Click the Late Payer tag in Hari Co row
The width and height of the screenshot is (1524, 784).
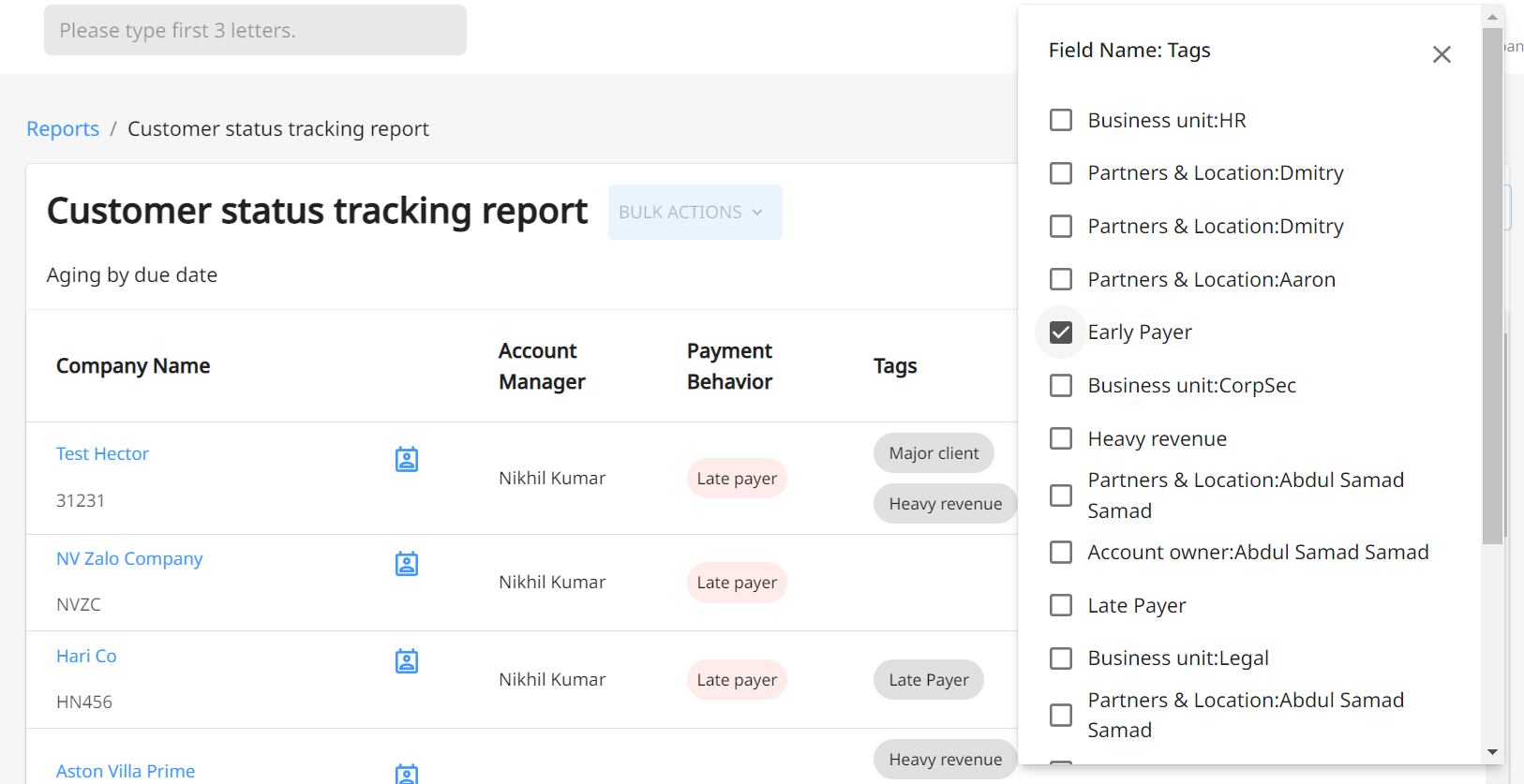929,680
